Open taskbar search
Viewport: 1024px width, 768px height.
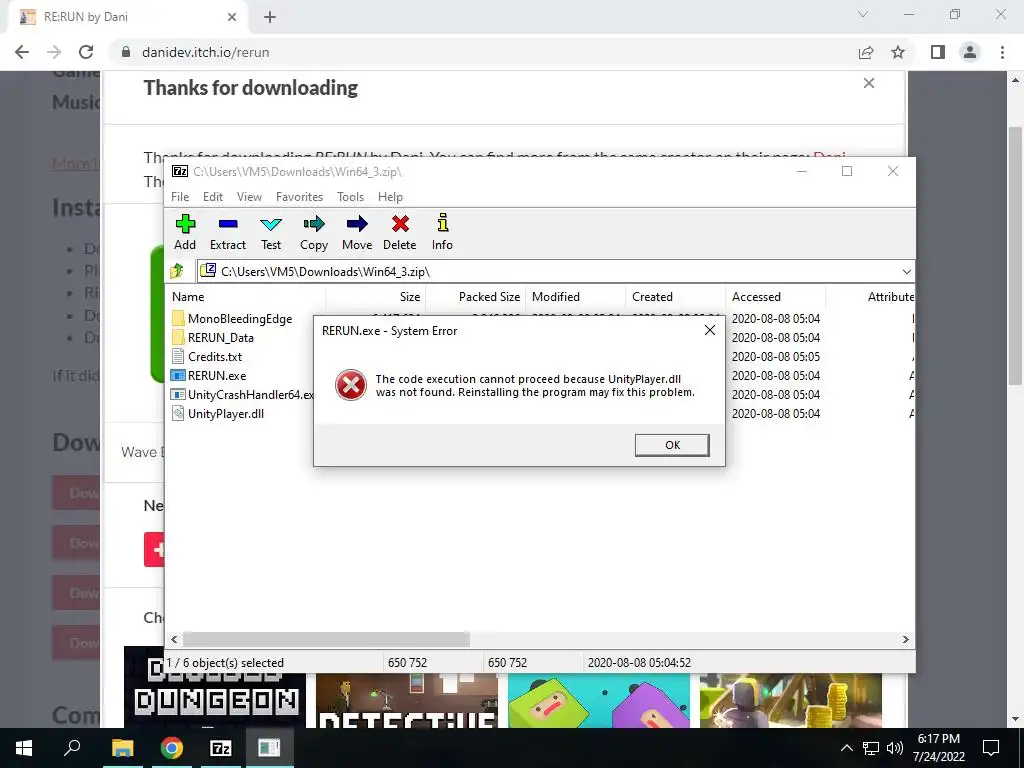(72, 748)
